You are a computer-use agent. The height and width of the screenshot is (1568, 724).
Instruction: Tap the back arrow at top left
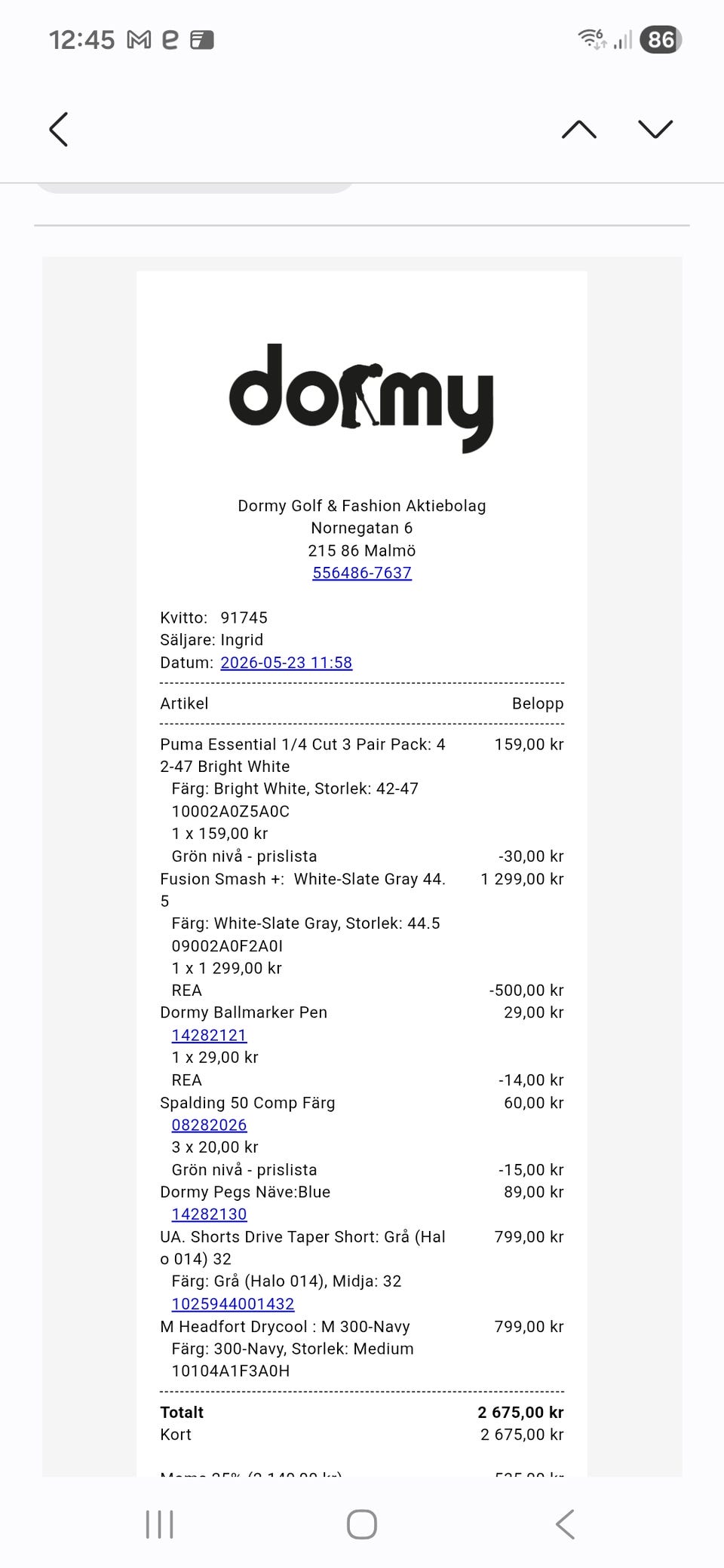click(59, 129)
